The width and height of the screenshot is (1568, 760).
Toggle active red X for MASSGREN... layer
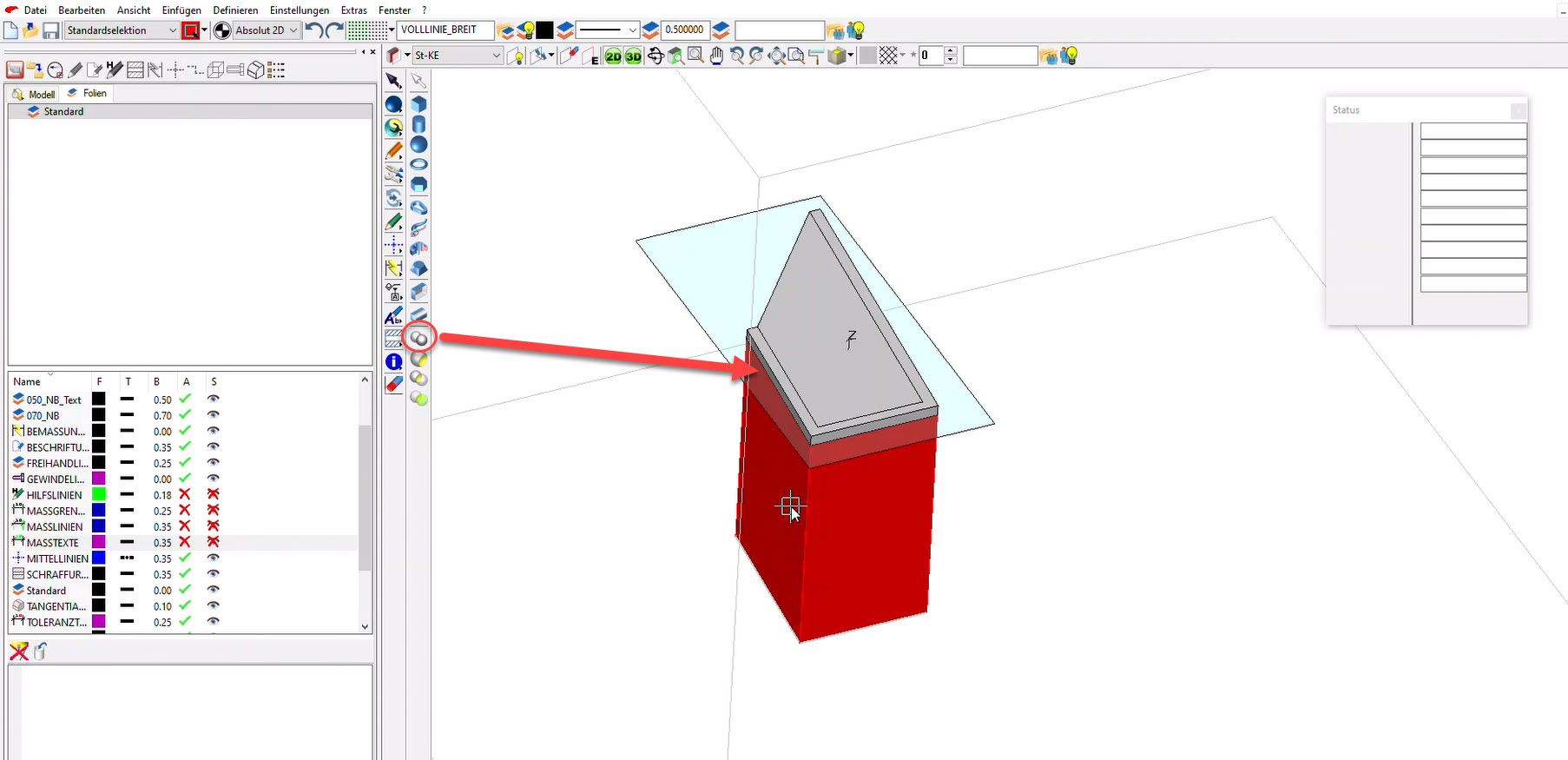[x=184, y=510]
